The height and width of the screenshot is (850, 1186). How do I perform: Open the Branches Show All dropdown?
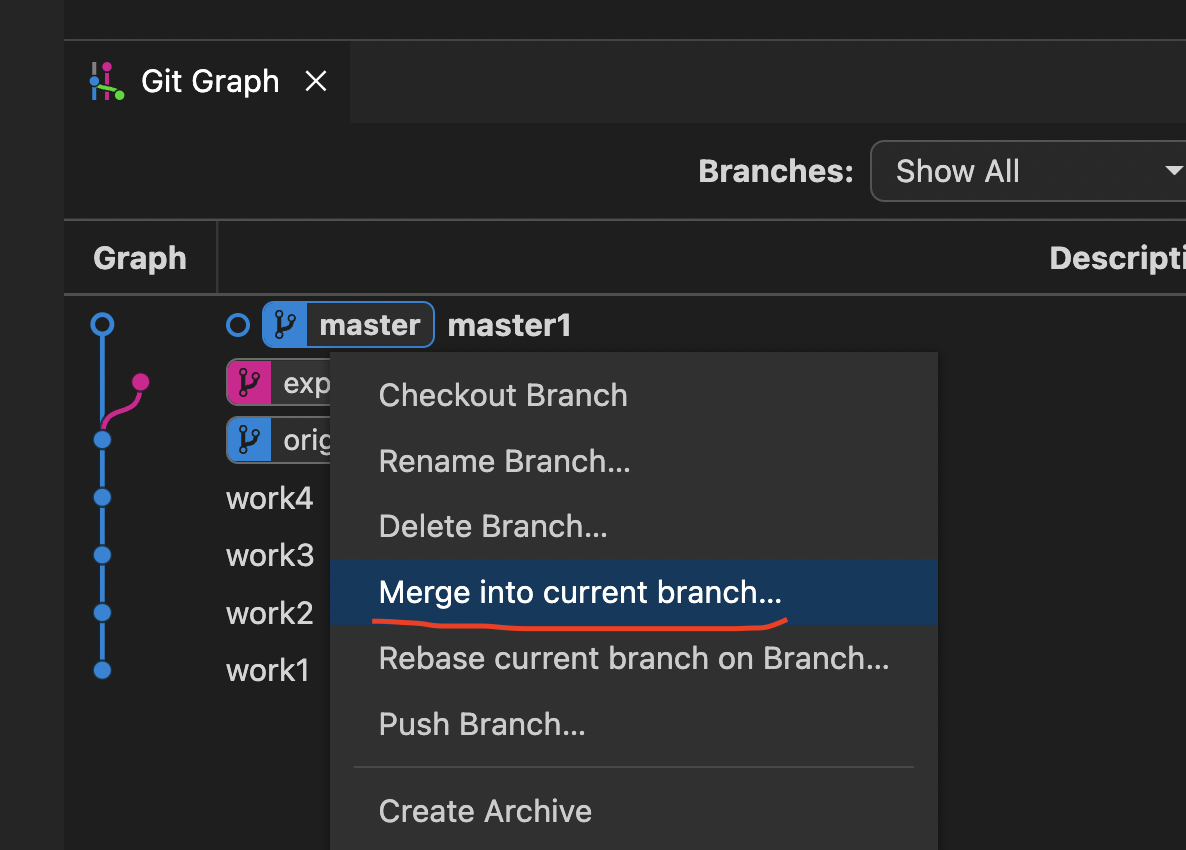[x=1027, y=171]
